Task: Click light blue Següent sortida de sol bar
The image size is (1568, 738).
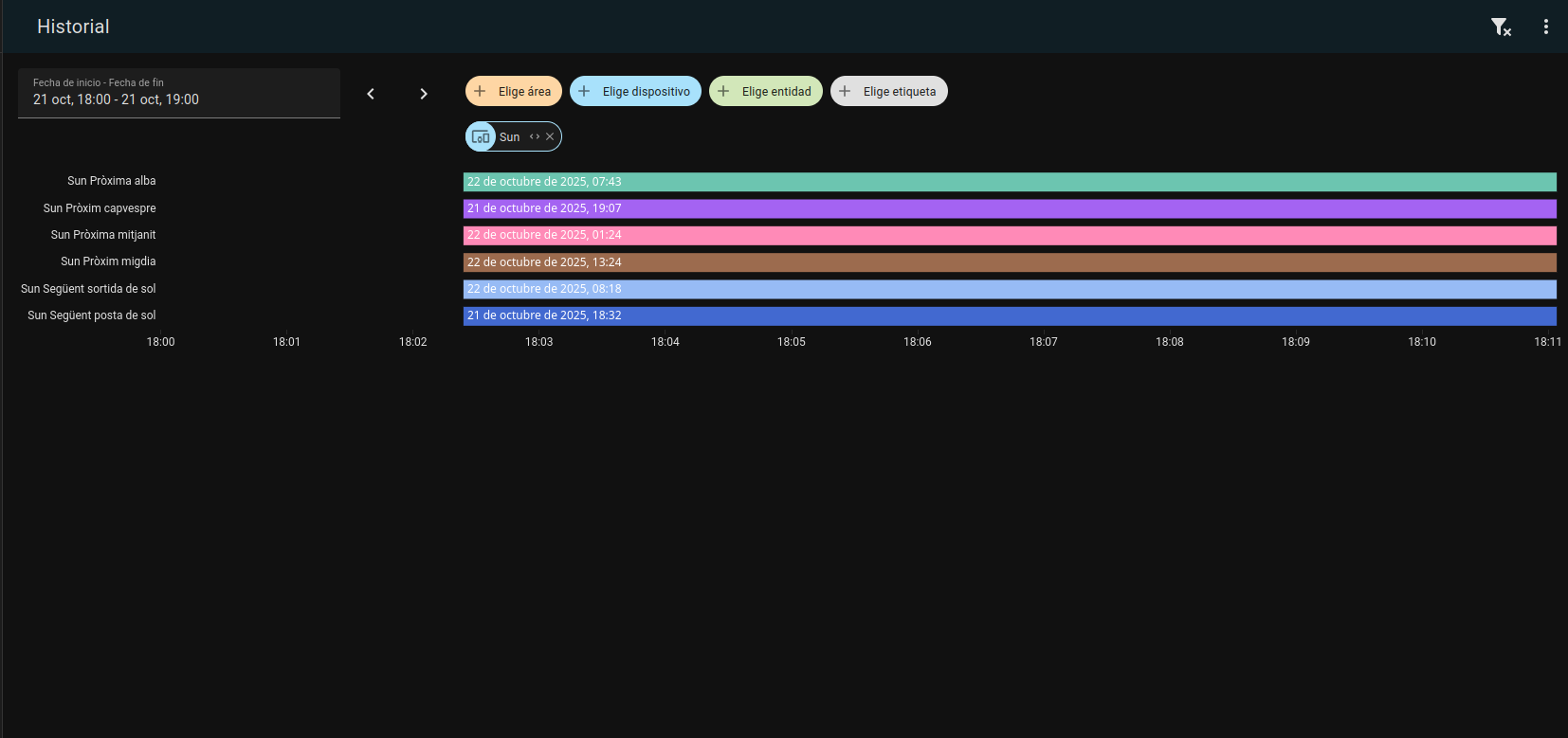Action: tap(1009, 289)
